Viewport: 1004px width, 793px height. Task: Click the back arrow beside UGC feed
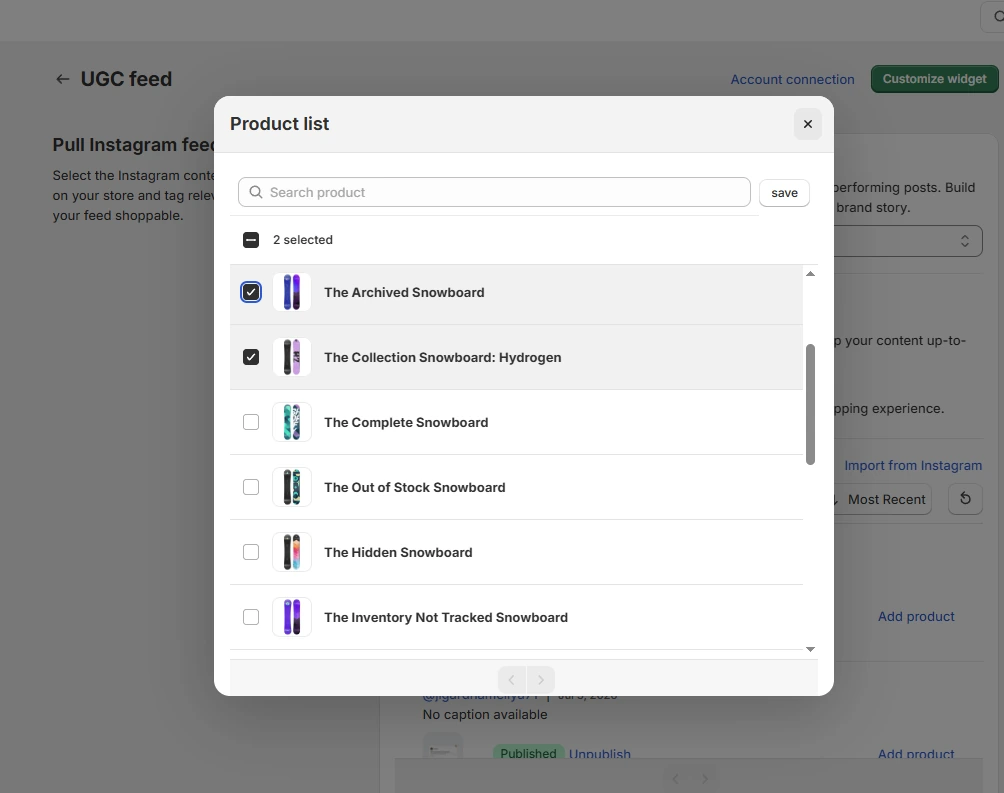pyautogui.click(x=62, y=79)
